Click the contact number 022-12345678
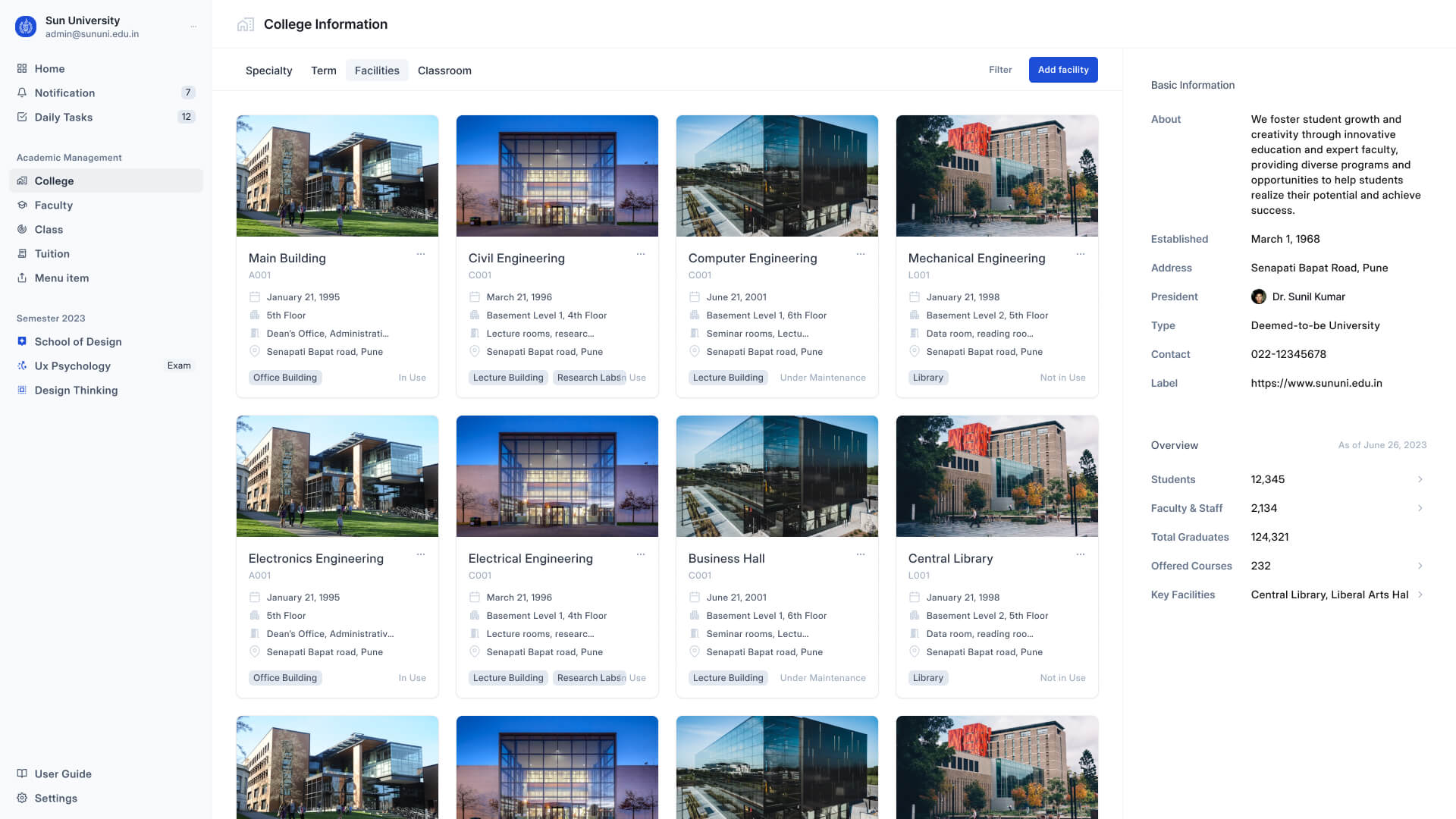The width and height of the screenshot is (1456, 819). [x=1288, y=354]
